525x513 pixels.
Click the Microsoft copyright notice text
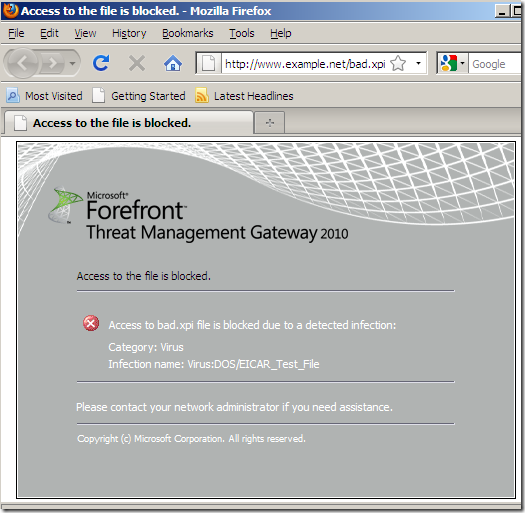tap(191, 439)
